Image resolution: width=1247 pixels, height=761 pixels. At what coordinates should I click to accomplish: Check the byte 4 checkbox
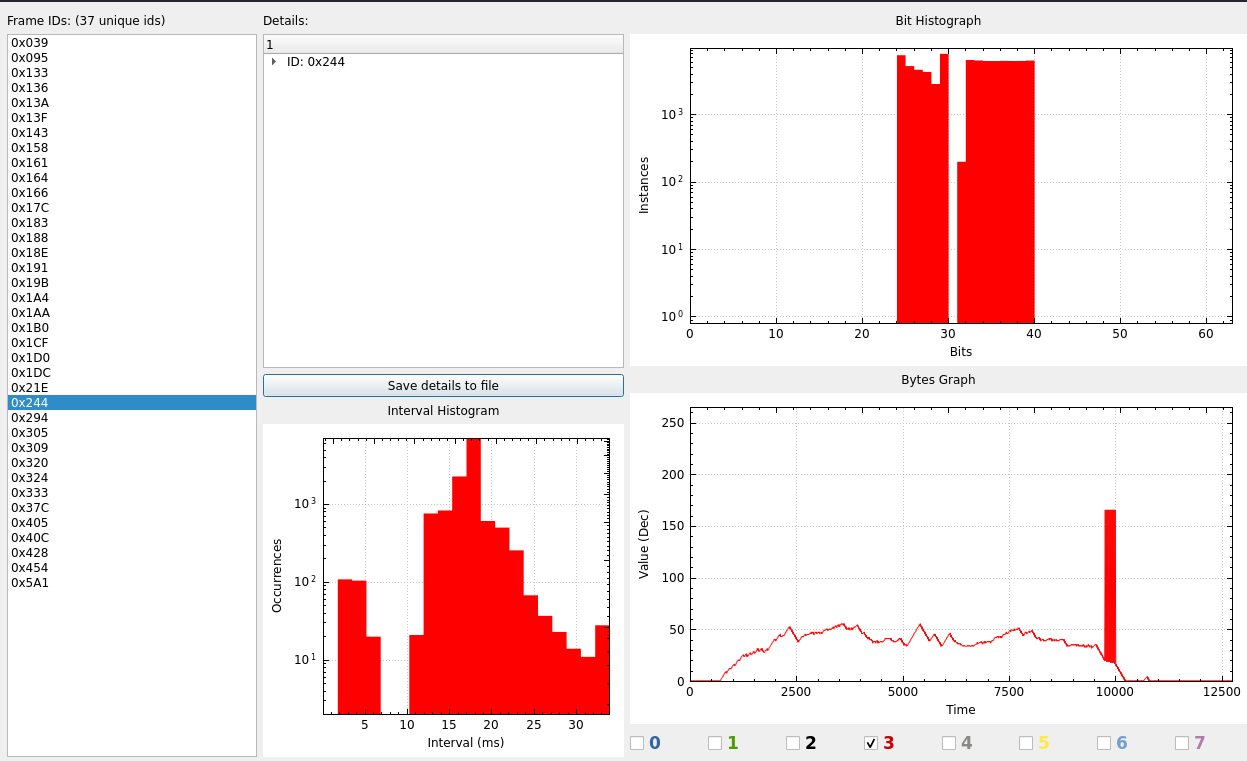tap(949, 743)
